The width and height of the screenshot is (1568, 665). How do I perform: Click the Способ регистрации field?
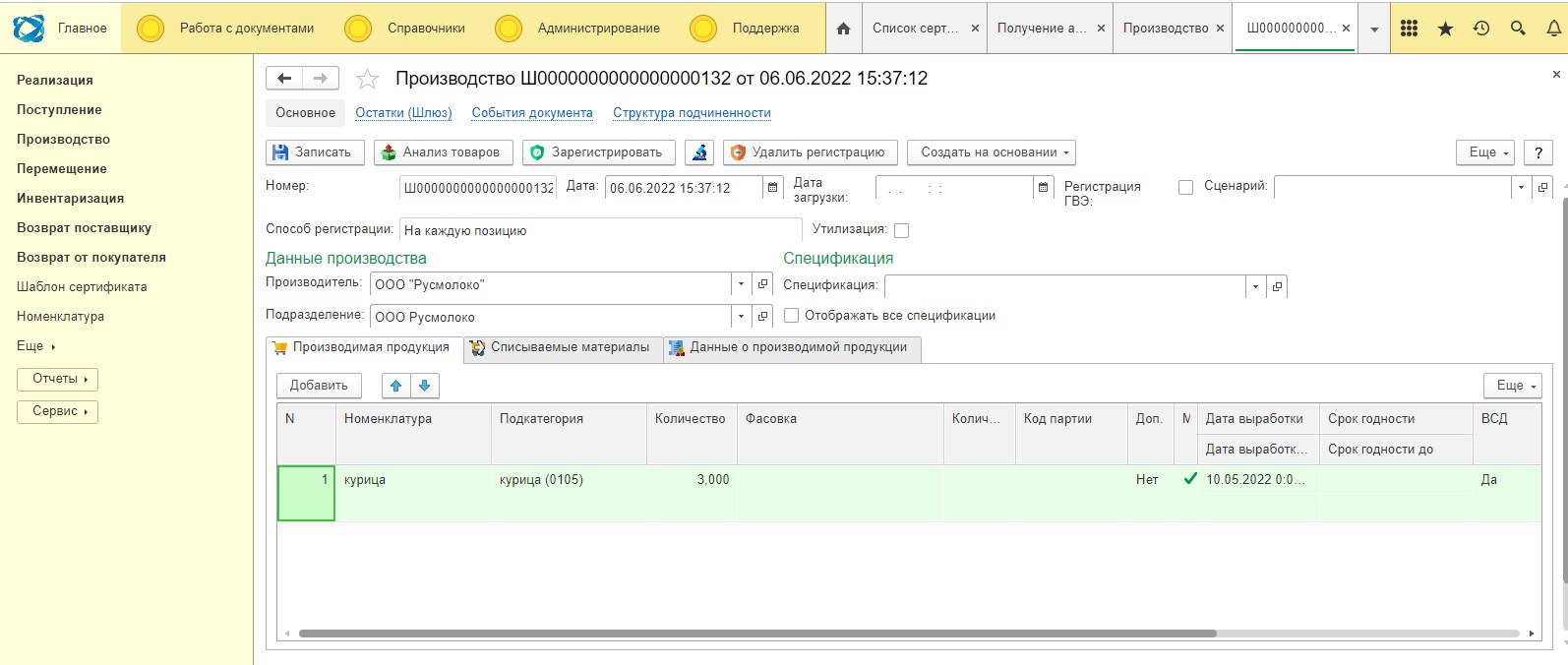point(600,230)
